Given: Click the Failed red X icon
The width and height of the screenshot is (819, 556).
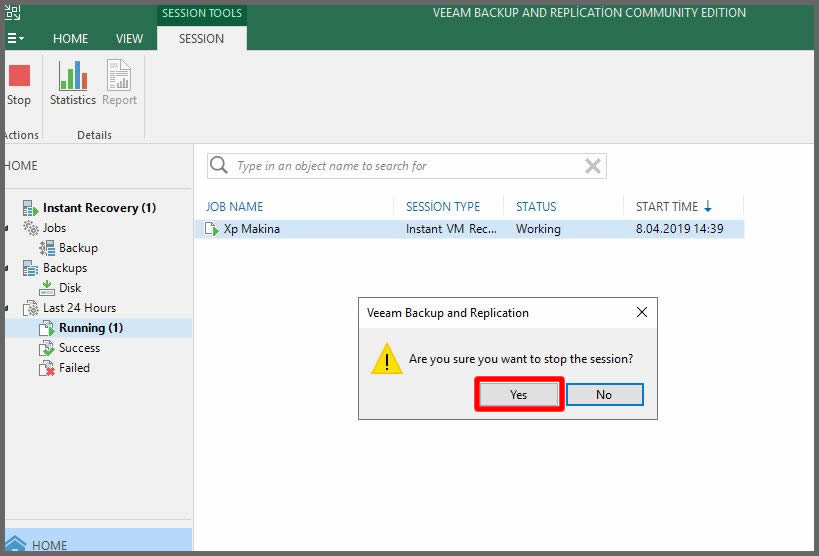Looking at the screenshot, I should 46,368.
